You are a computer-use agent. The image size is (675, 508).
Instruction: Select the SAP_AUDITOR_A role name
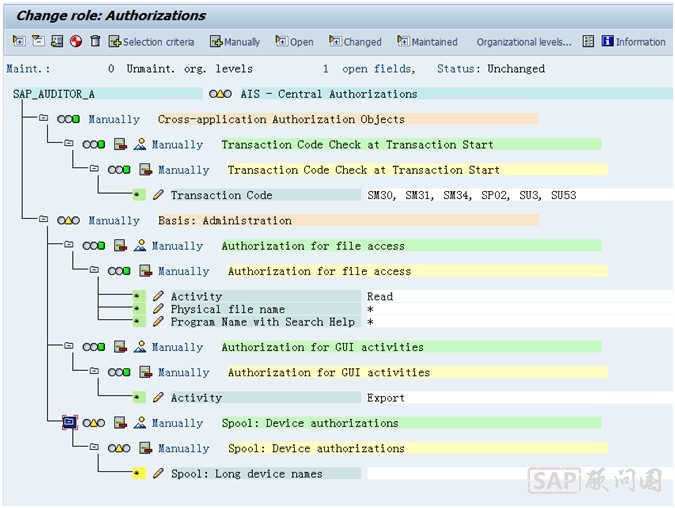point(54,94)
